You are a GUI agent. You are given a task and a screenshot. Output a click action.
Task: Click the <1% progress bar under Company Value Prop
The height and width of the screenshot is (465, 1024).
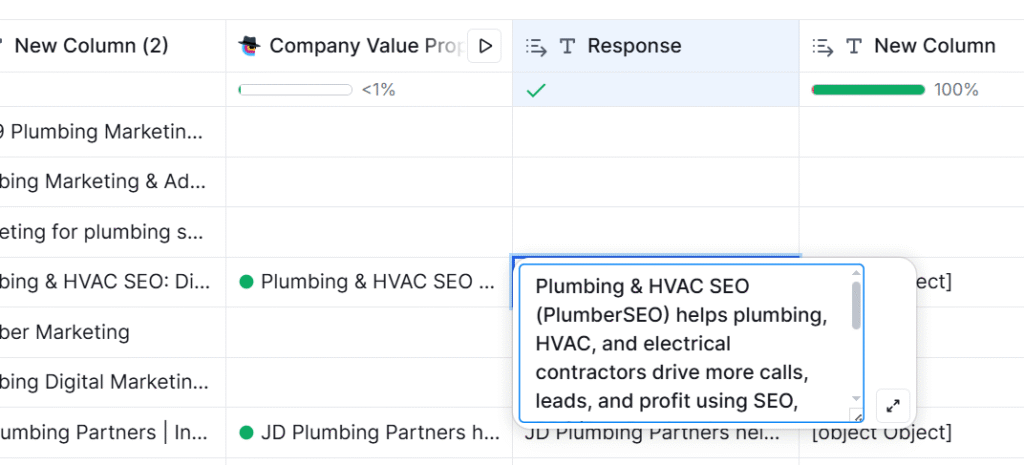point(295,90)
